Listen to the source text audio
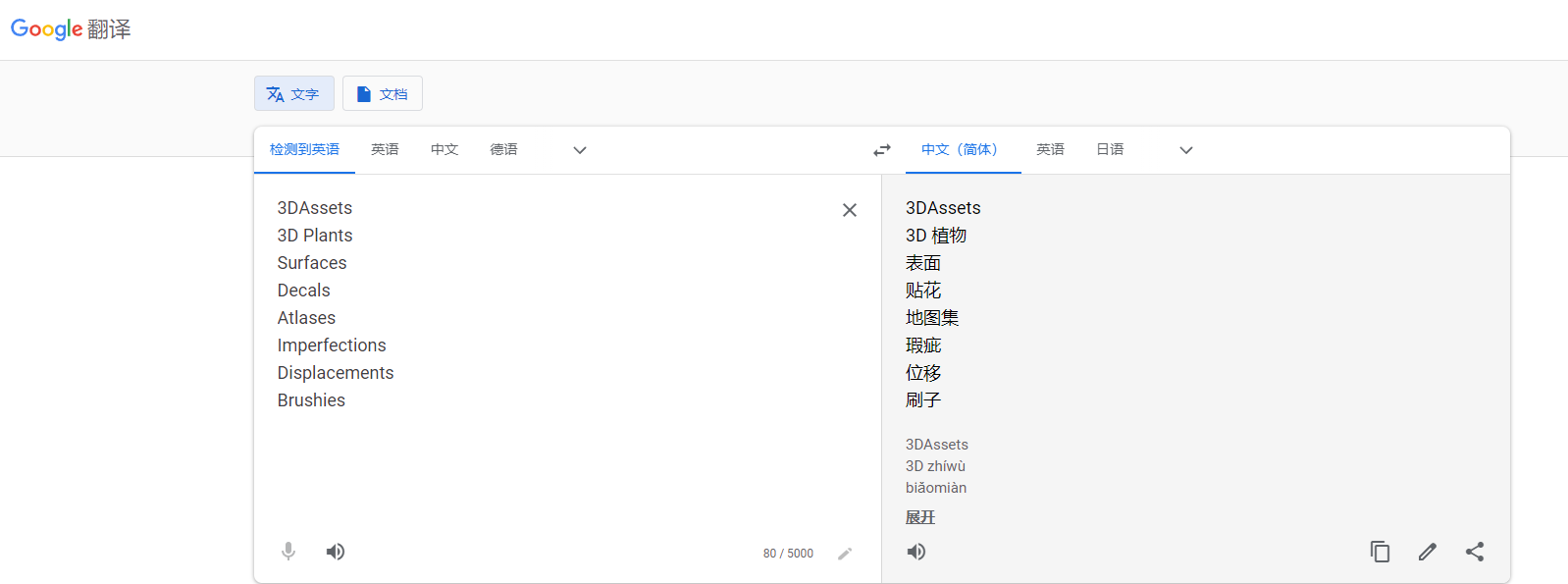Image resolution: width=1568 pixels, height=584 pixels. [336, 552]
